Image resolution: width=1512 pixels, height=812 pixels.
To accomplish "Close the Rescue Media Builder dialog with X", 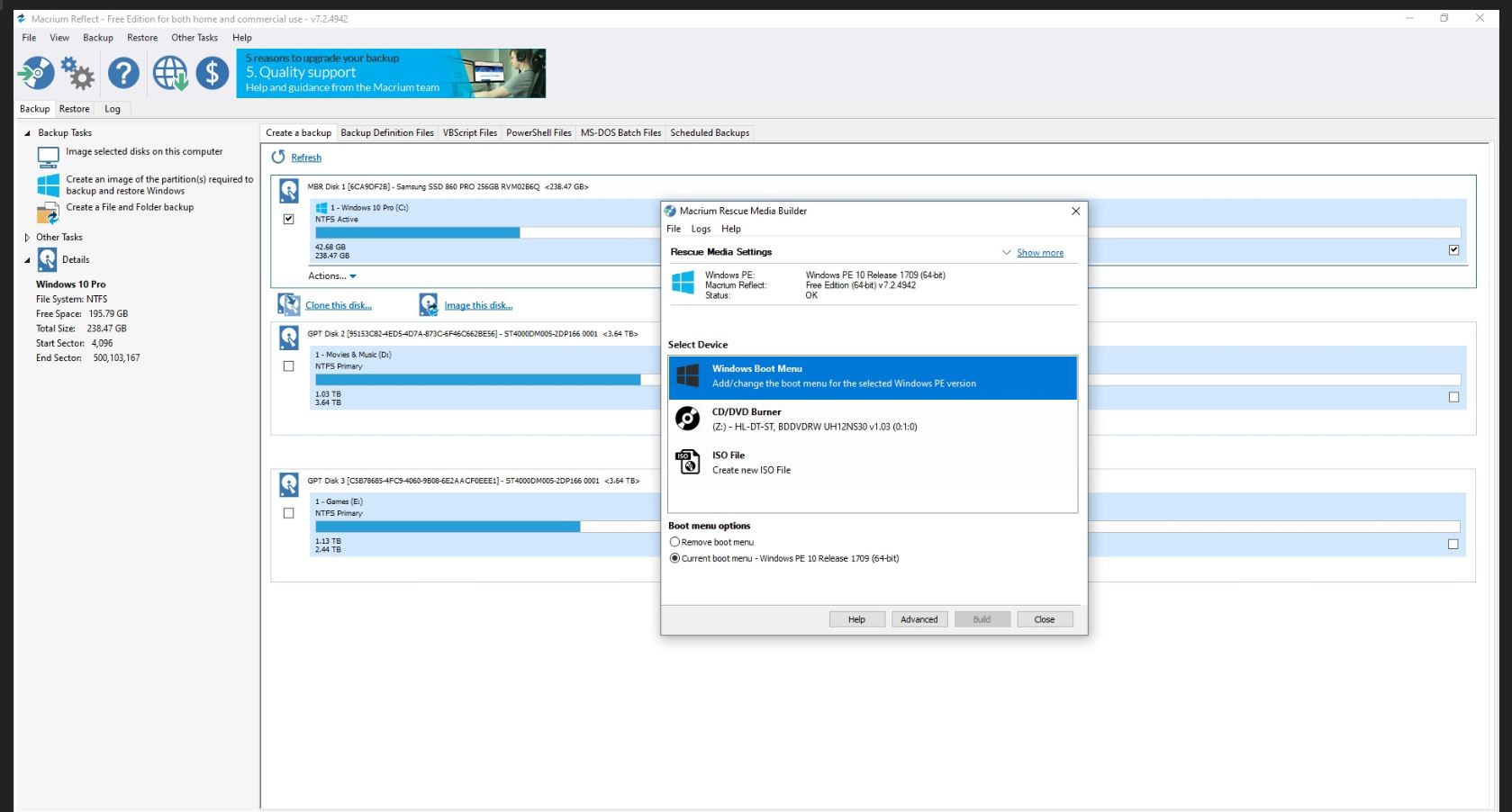I will click(1075, 211).
